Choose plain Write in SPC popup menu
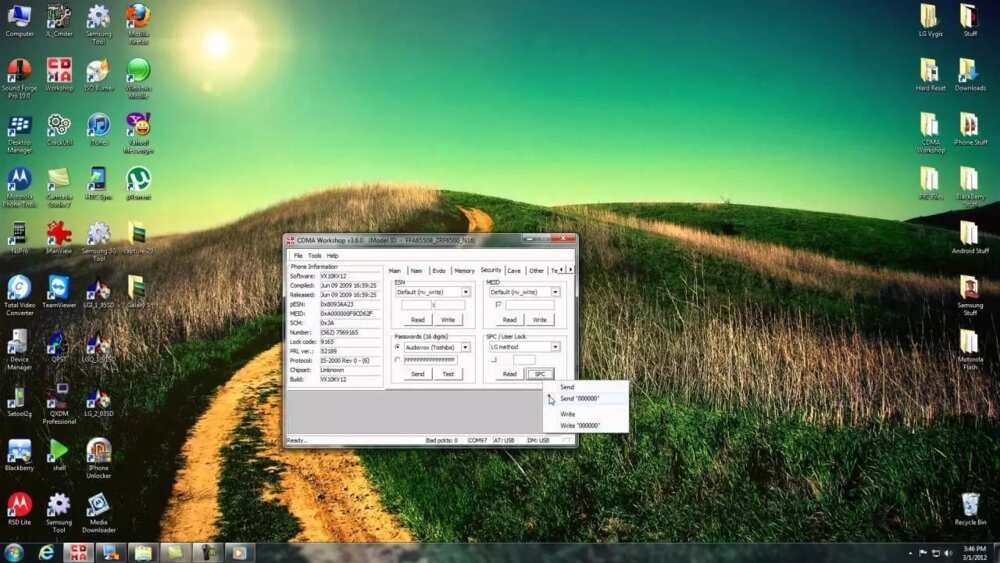1000x563 pixels. click(585, 414)
